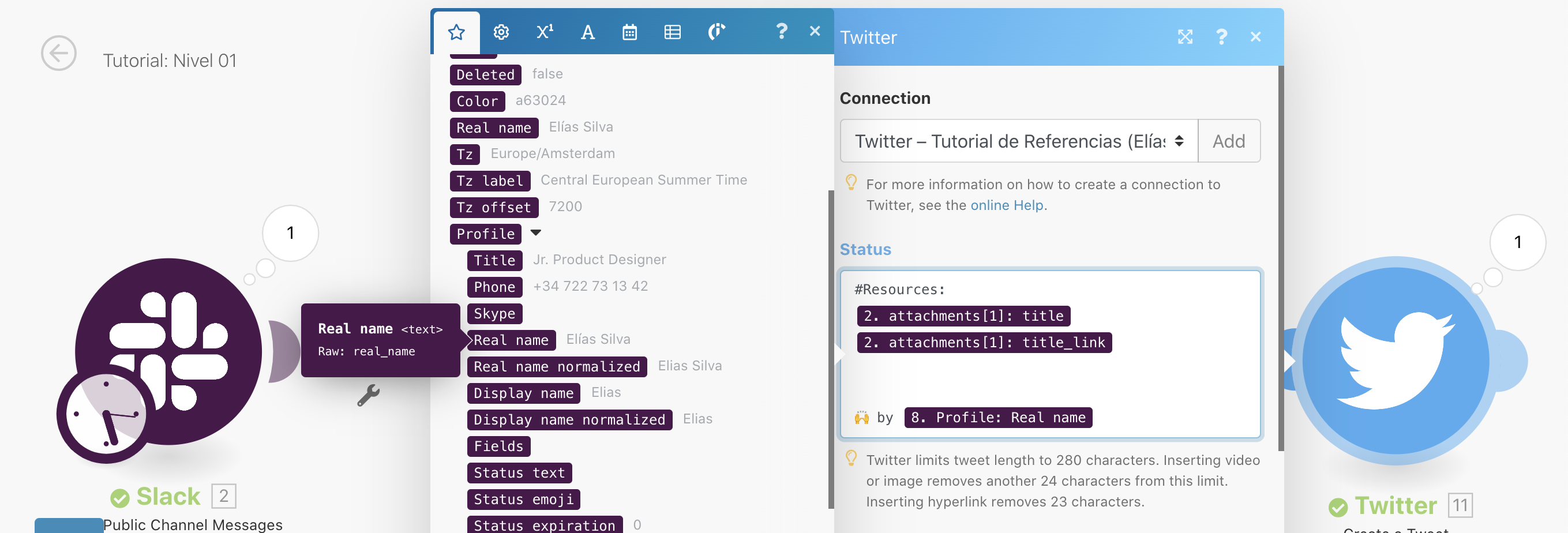The image size is (1568, 533).
Task: Open the Slack operation bubble numbered 1
Action: tap(290, 233)
